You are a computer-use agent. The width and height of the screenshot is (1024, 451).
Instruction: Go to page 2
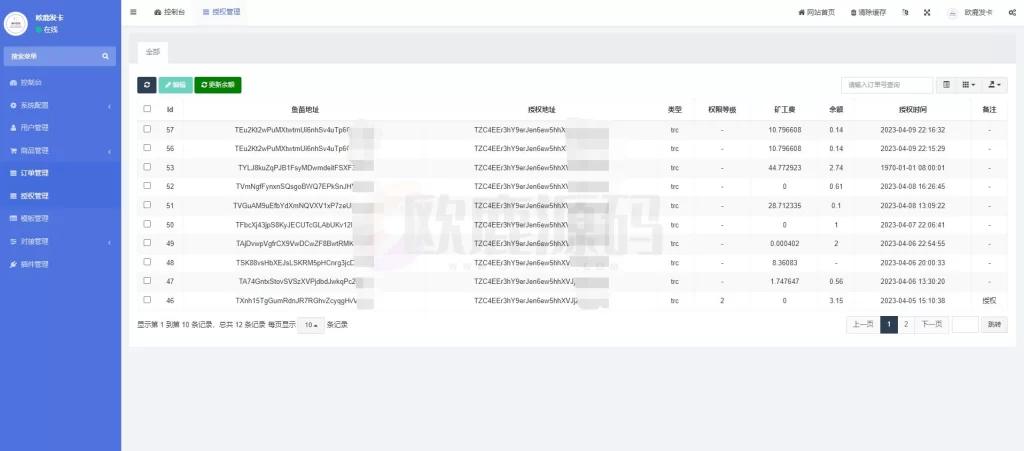(906, 325)
